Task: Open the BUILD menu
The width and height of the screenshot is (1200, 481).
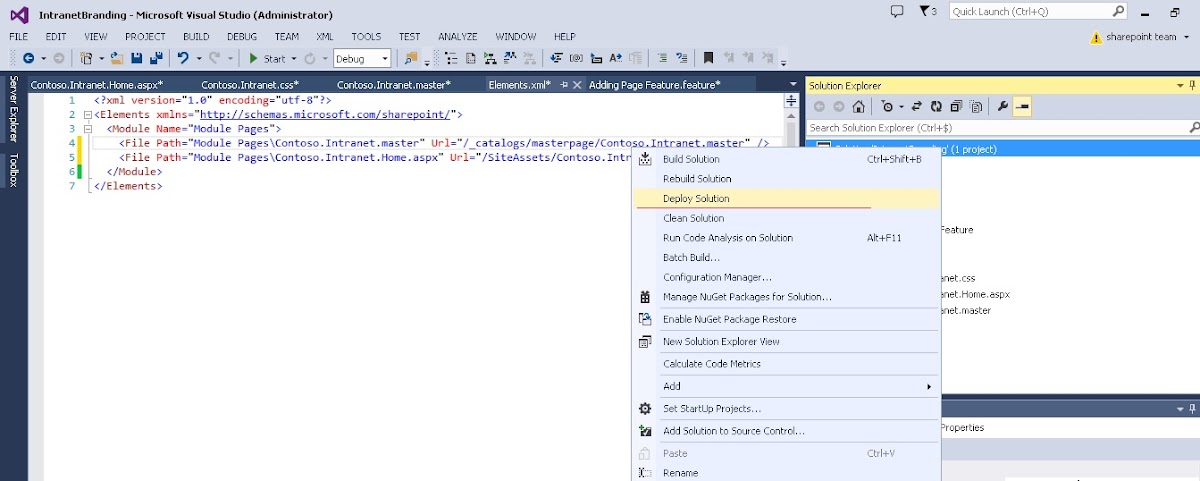Action: (x=196, y=37)
